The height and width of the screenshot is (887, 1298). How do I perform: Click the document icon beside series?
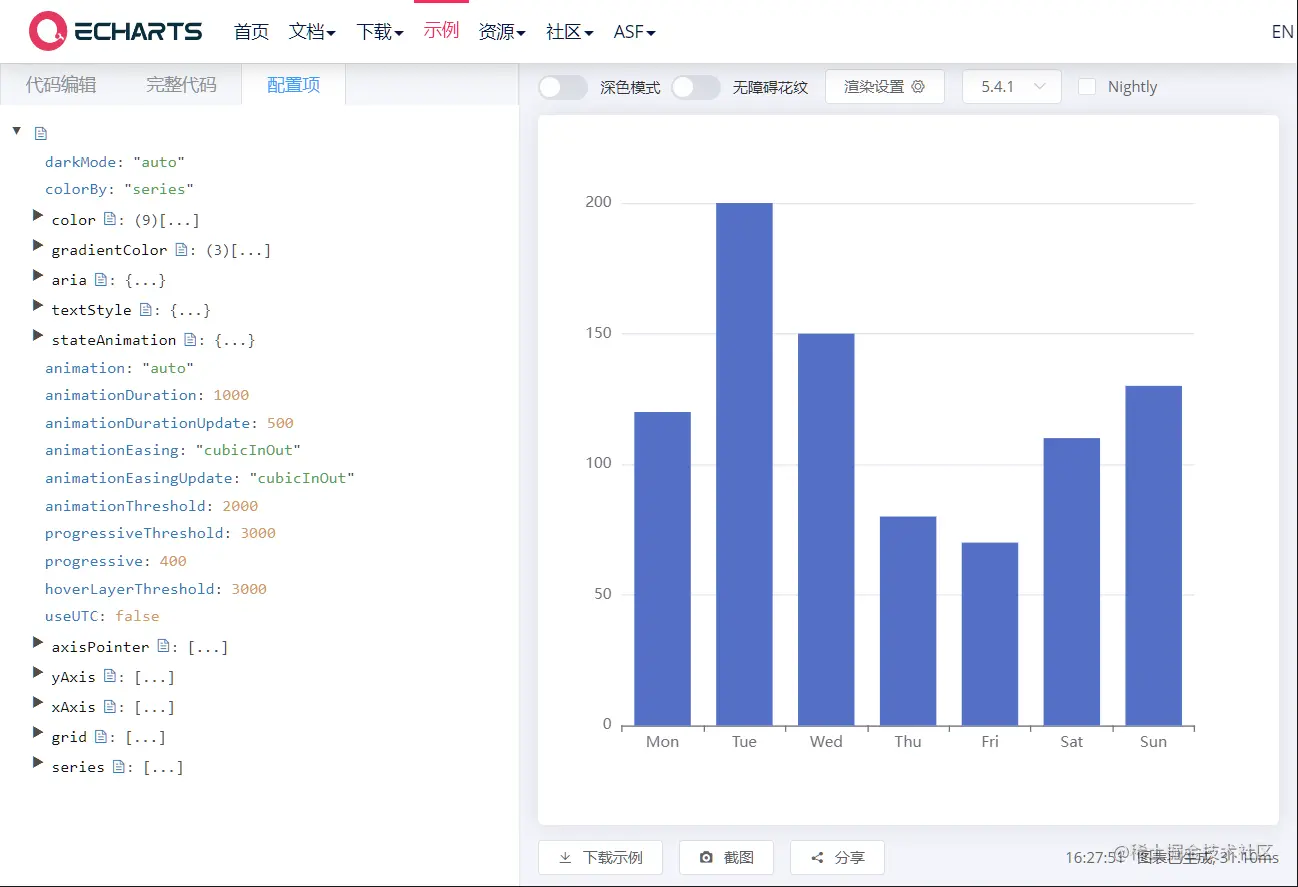pyautogui.click(x=119, y=766)
